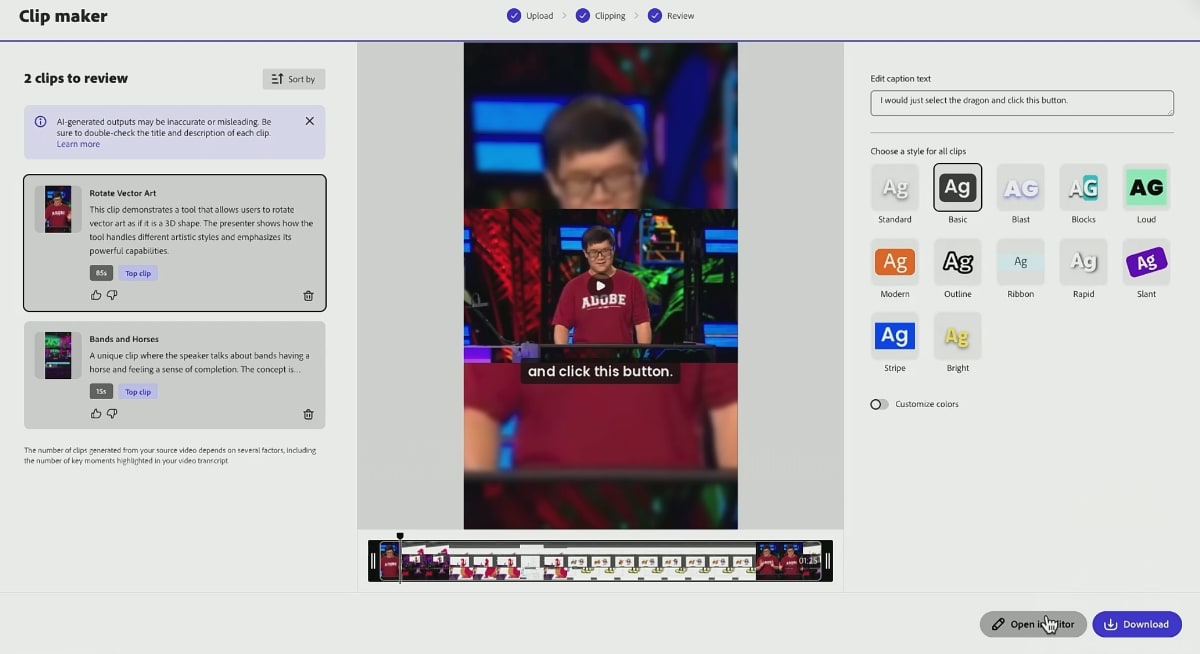Select the Rotate Vector Art clip thumbnail
1200x654 pixels.
tap(58, 209)
